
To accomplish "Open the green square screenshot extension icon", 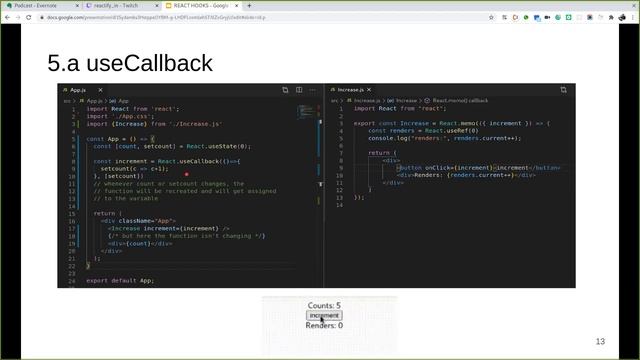I will coord(569,18).
